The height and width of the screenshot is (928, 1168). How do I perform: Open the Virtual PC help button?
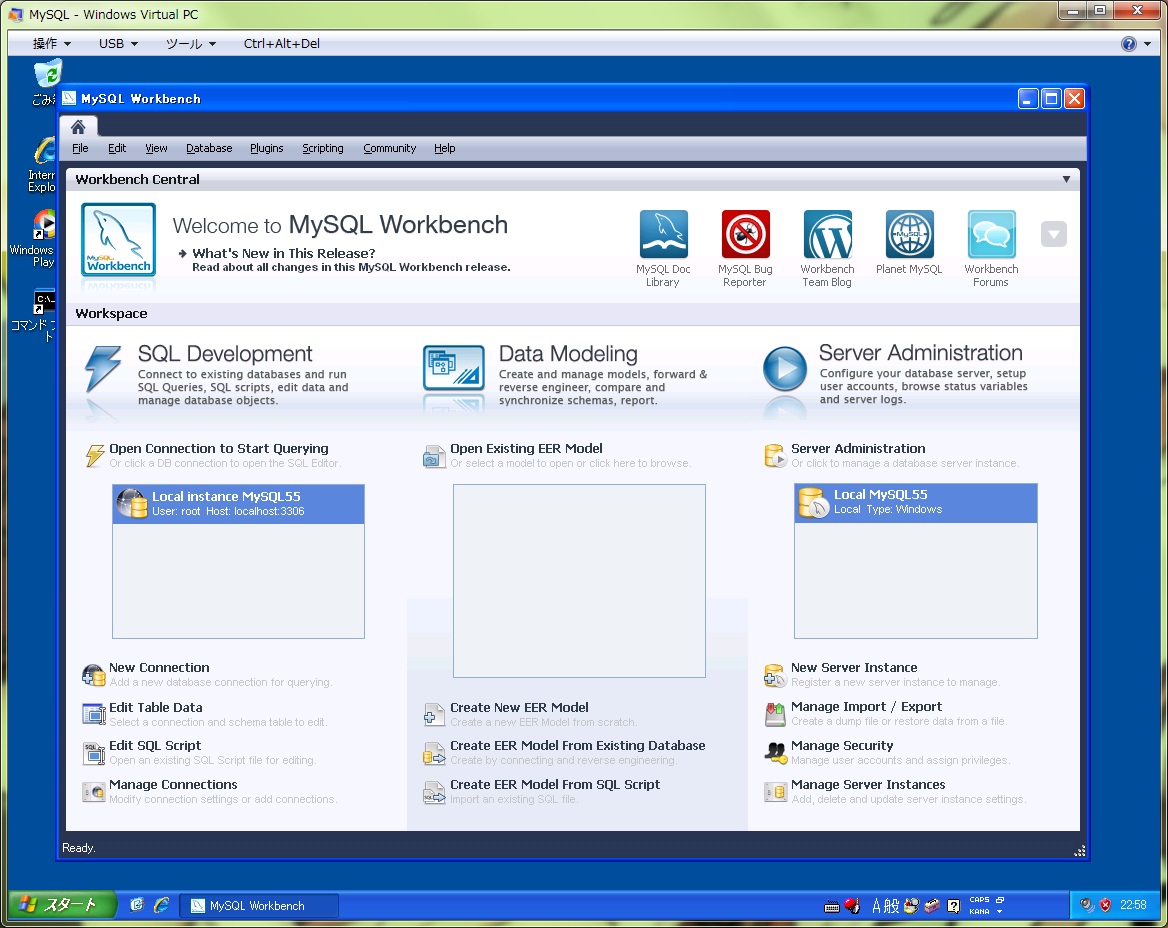tap(1129, 44)
